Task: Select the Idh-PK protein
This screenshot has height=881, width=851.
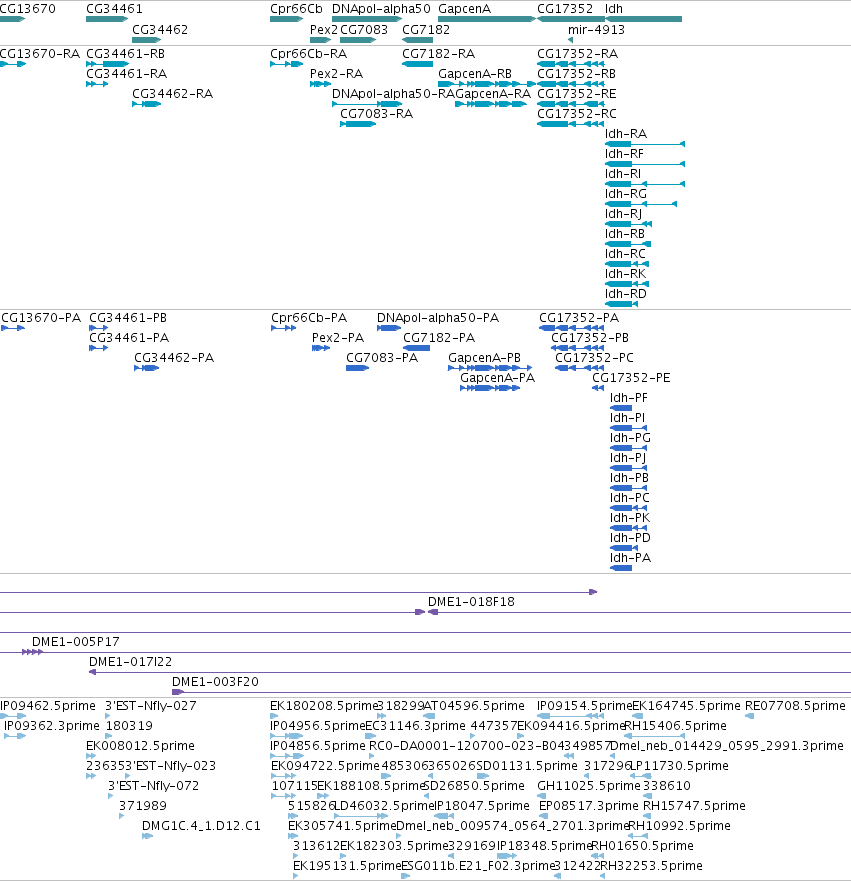Action: click(630, 518)
